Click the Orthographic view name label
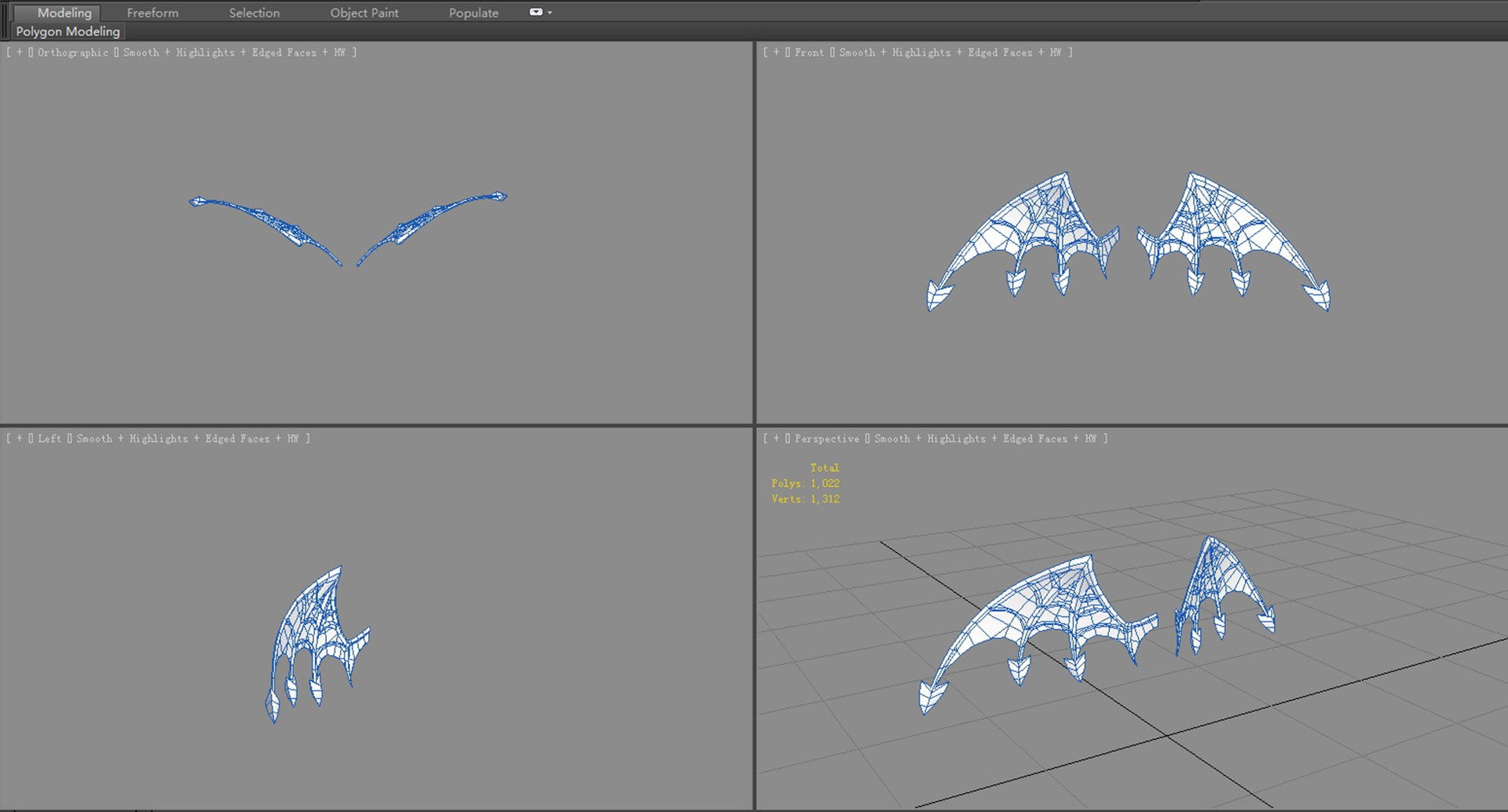The height and width of the screenshot is (812, 1508). click(x=73, y=53)
